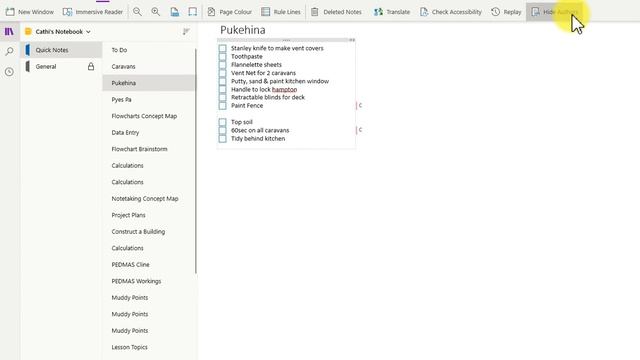Check Handle to lock hampton
Image resolution: width=640 pixels, height=360 pixels.
pos(222,89)
